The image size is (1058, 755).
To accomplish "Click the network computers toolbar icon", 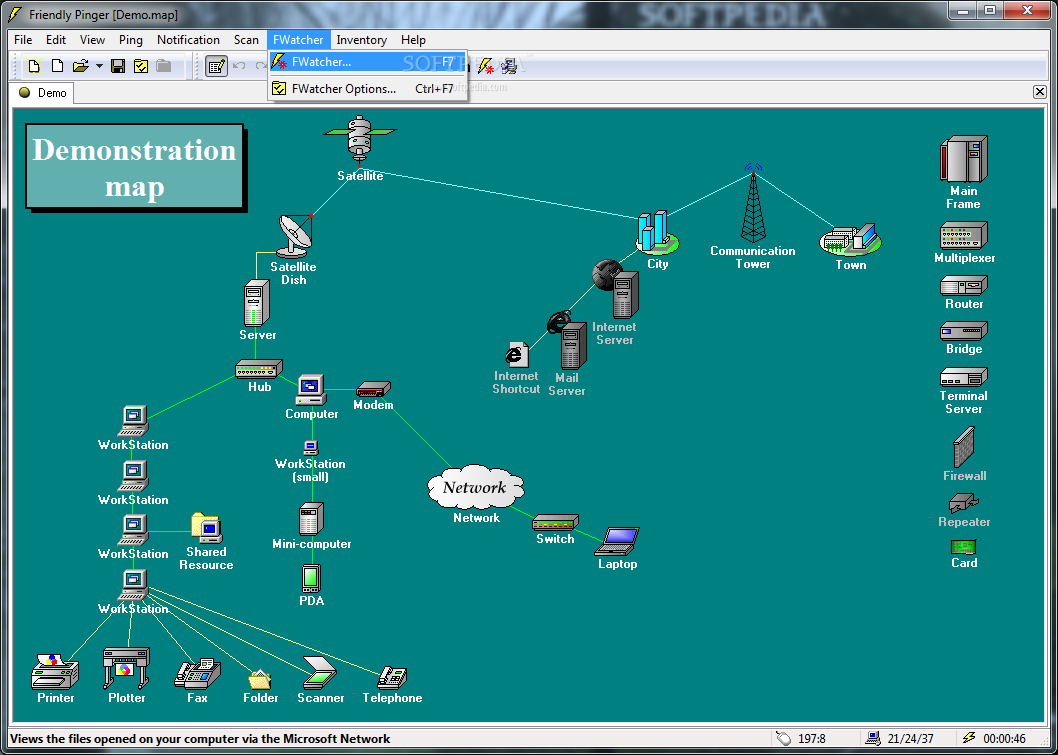I will click(509, 66).
